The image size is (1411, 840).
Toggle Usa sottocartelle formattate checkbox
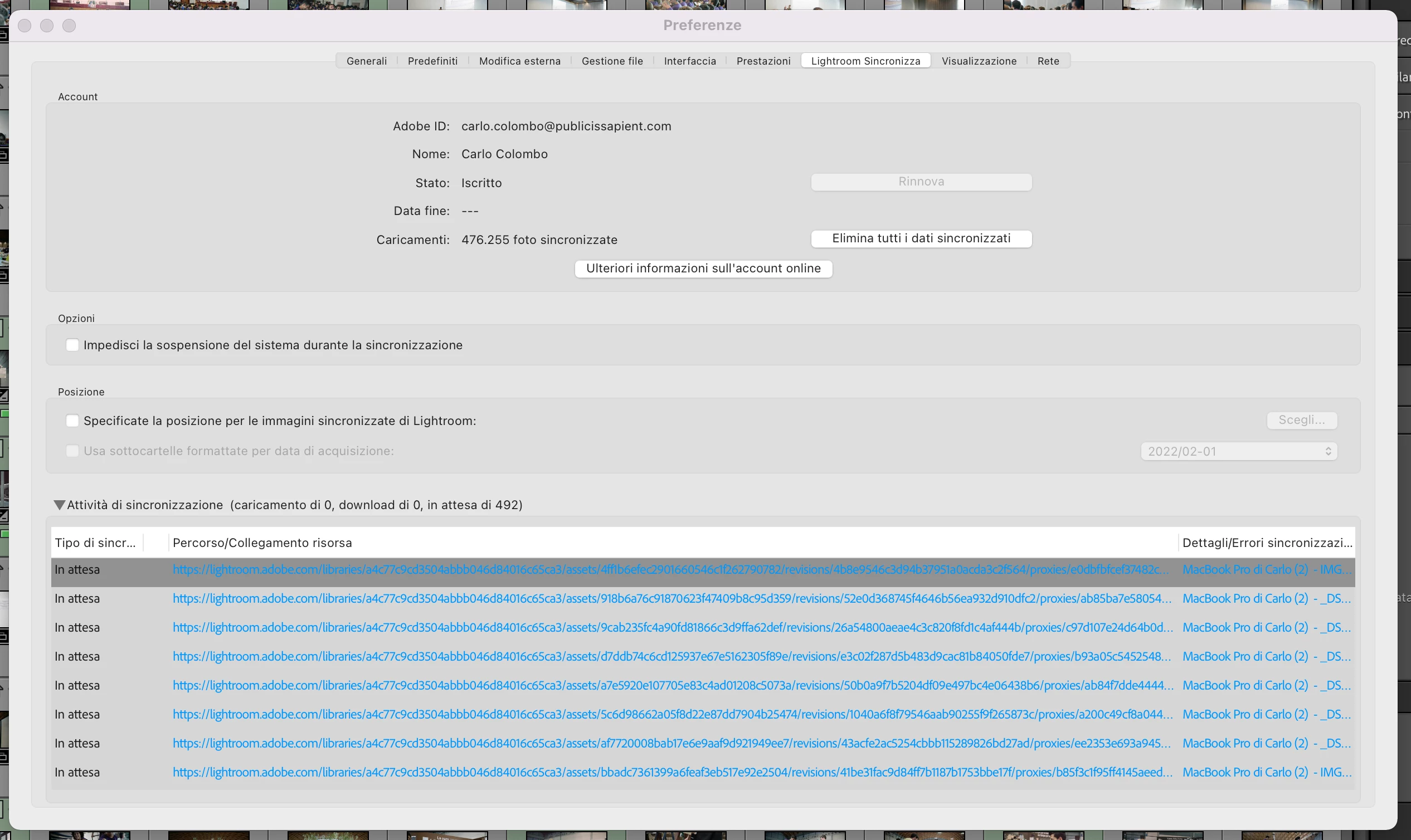pyautogui.click(x=72, y=451)
